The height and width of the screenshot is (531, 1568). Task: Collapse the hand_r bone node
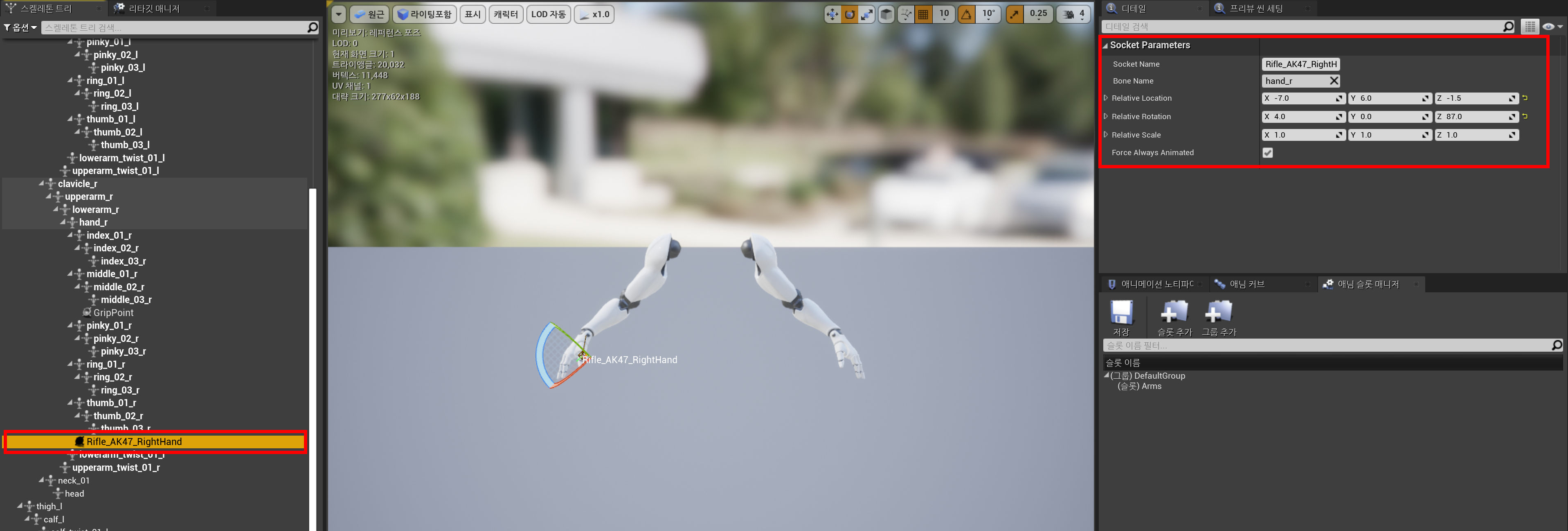pos(63,222)
